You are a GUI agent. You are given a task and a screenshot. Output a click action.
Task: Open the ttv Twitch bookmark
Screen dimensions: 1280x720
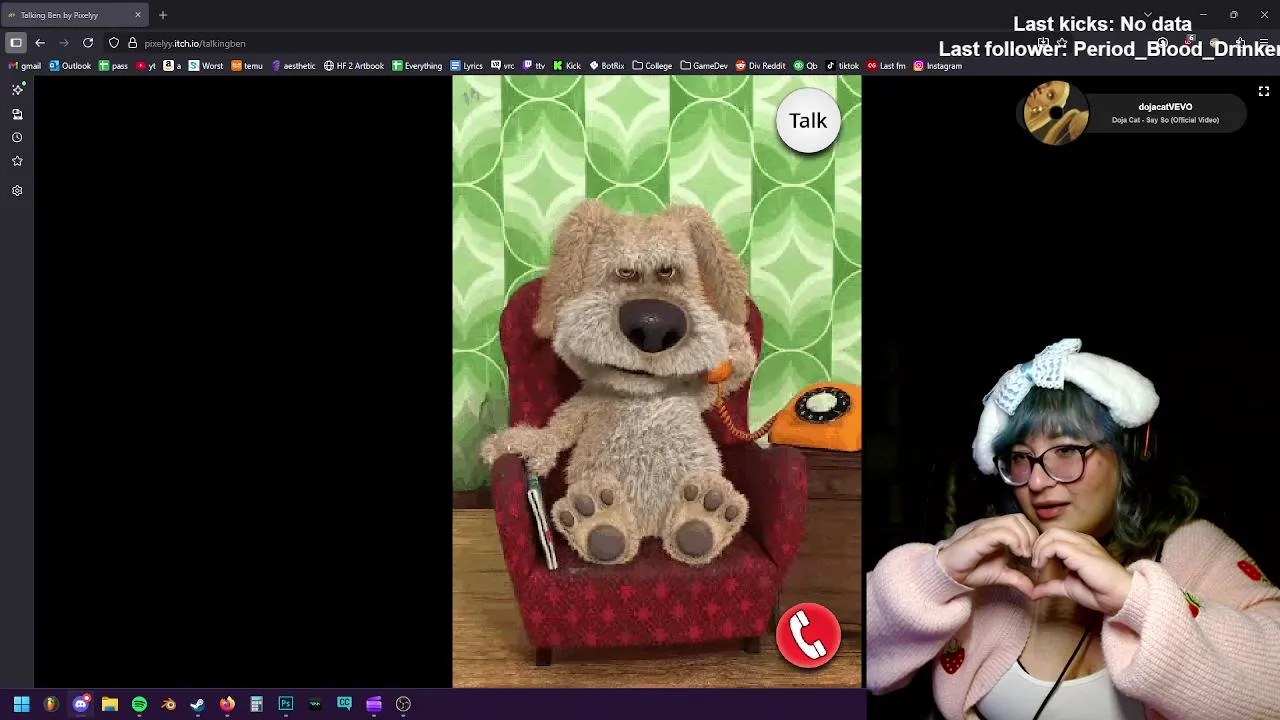(534, 66)
